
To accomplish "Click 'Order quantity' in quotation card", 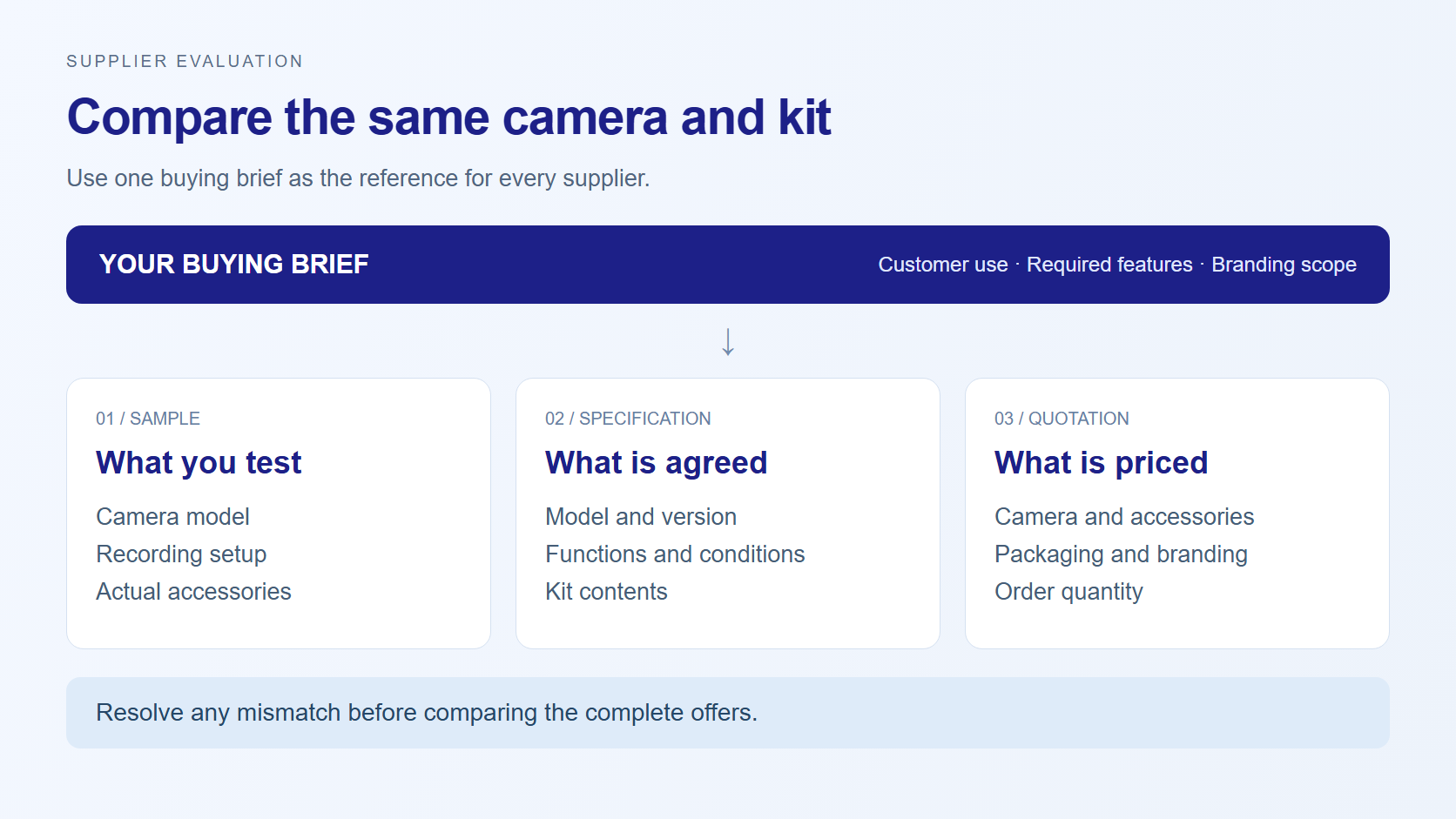I will (1068, 592).
